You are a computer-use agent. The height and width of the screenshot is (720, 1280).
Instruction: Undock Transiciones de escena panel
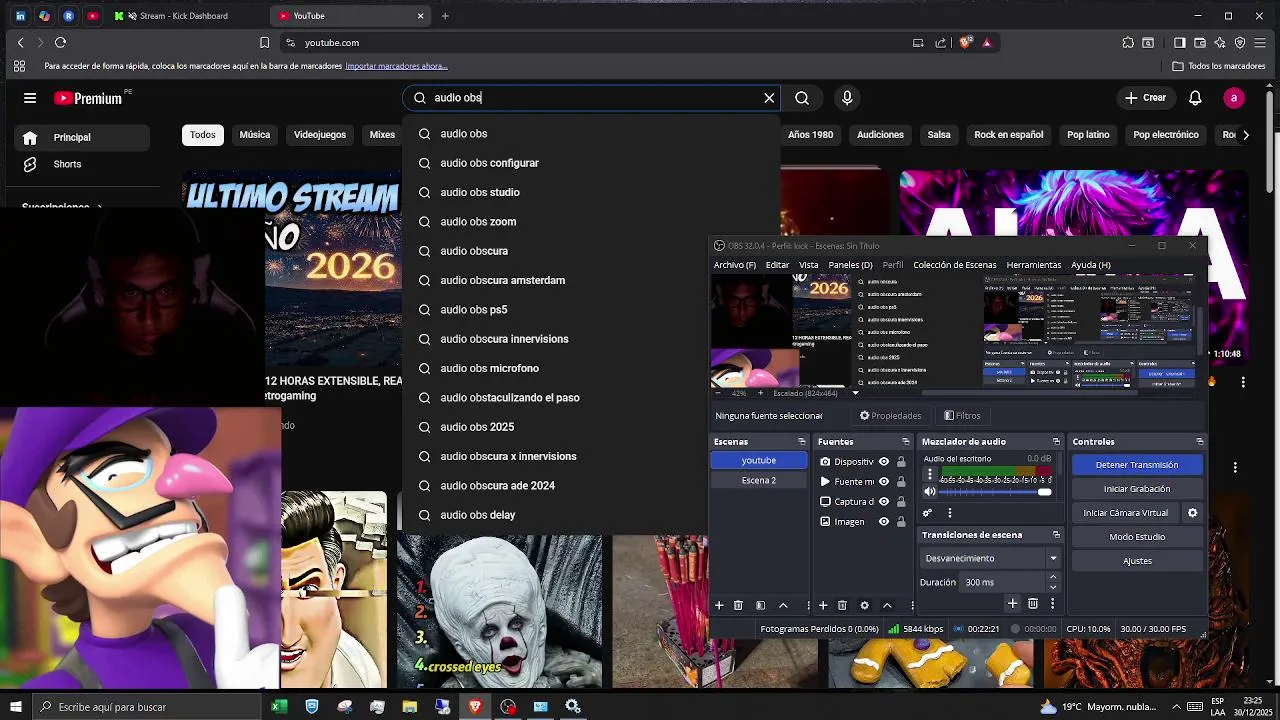1056,535
